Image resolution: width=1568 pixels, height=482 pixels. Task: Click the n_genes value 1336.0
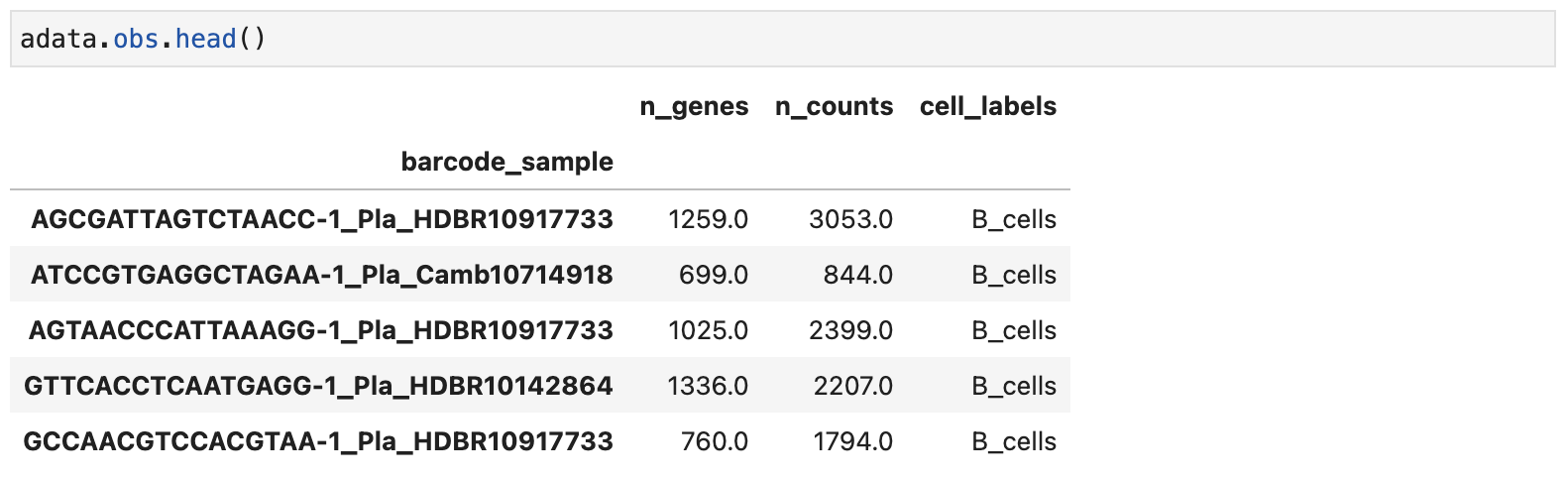(708, 386)
